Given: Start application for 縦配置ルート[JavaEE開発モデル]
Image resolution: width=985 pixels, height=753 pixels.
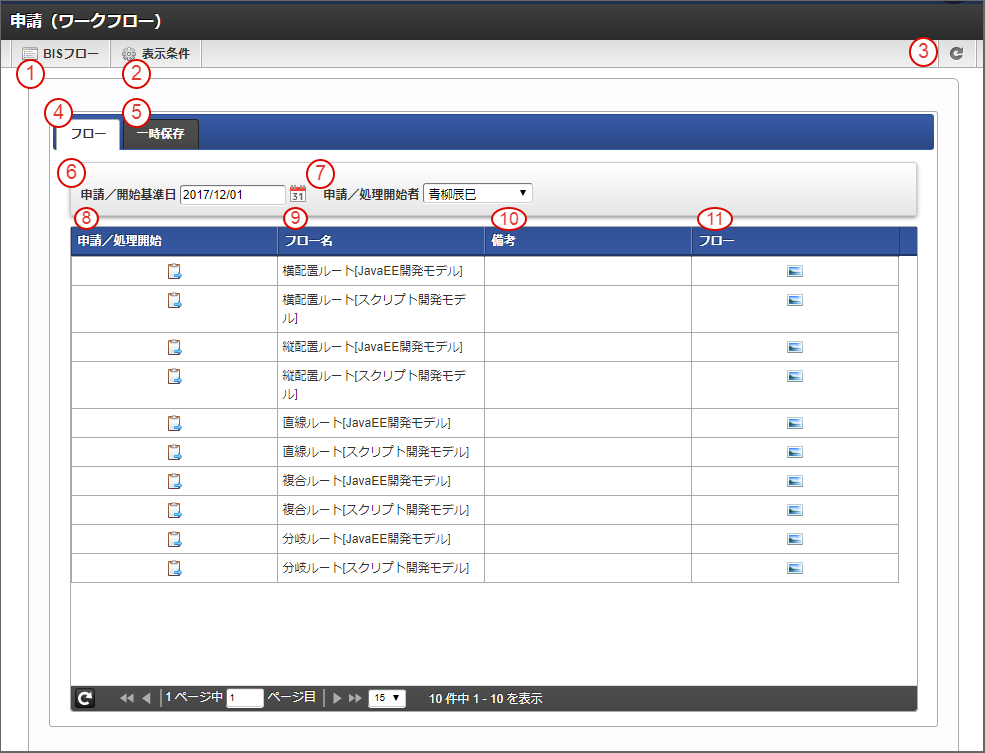Looking at the screenshot, I should pos(174,347).
